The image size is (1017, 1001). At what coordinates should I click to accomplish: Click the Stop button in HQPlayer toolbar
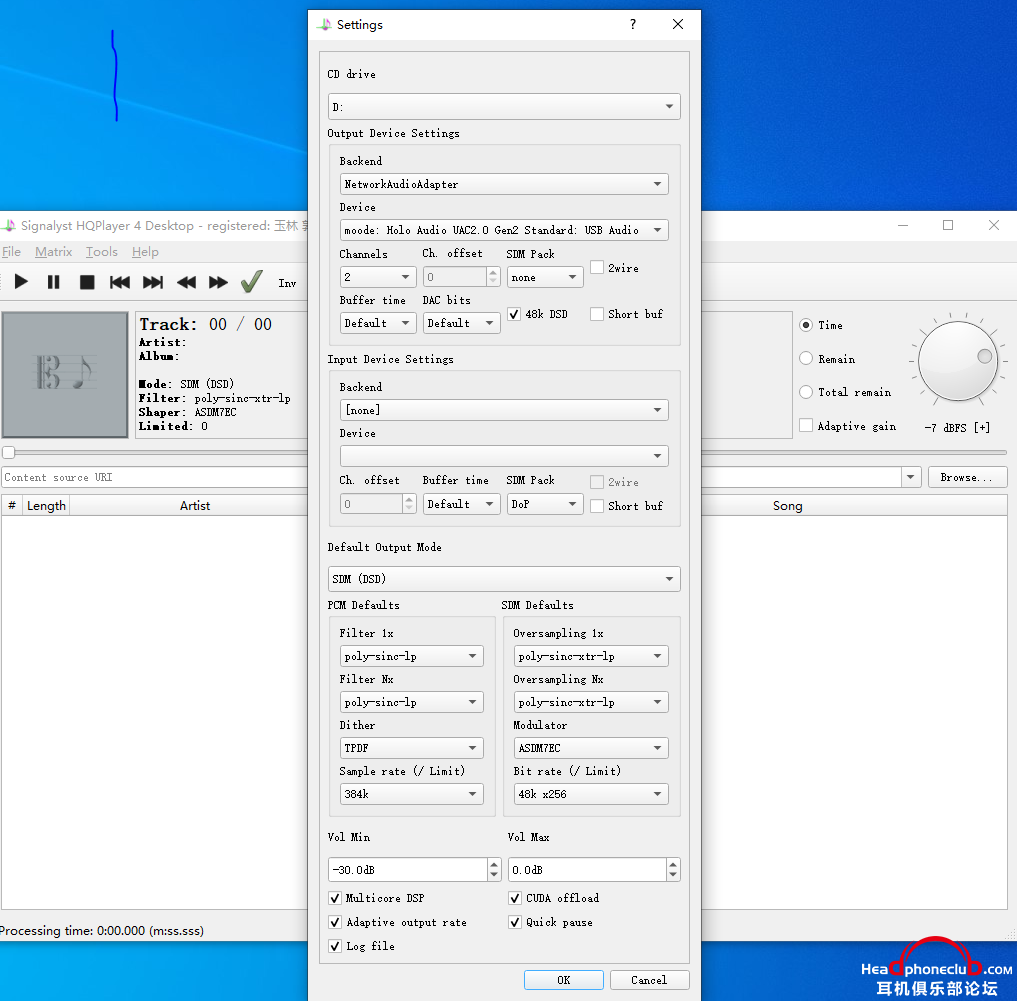point(87,282)
